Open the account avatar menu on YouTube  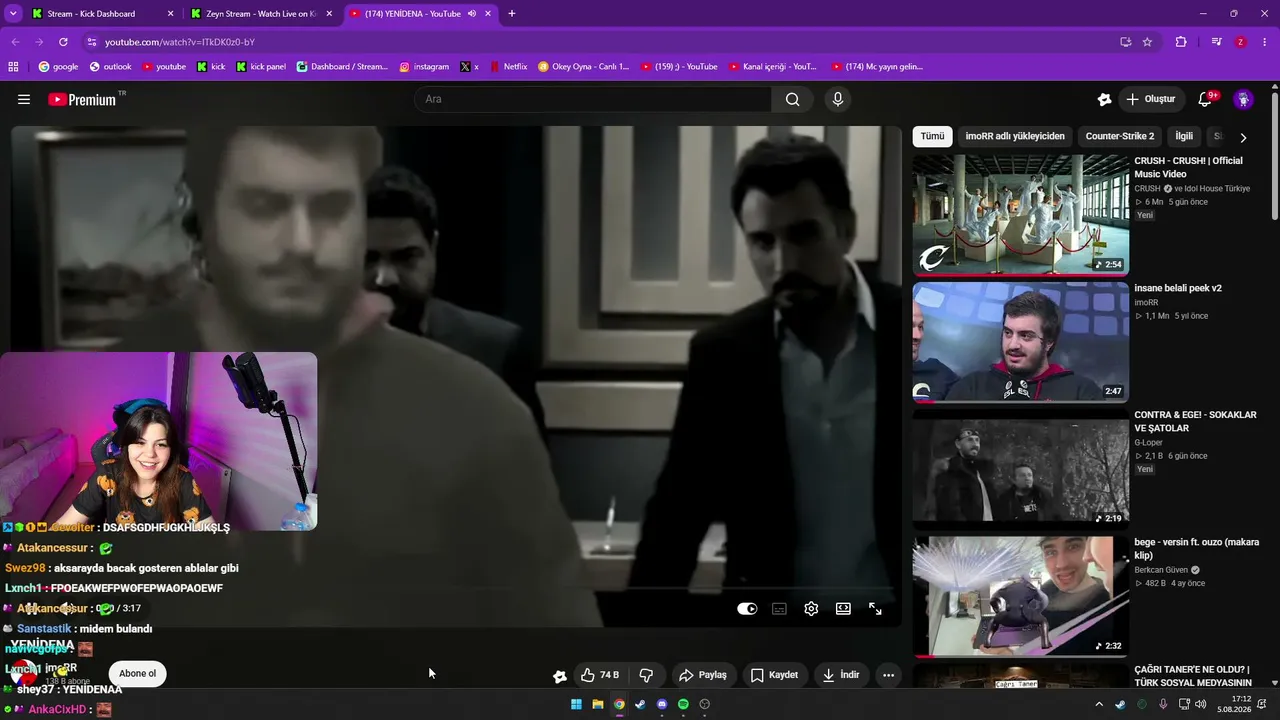[x=1243, y=99]
